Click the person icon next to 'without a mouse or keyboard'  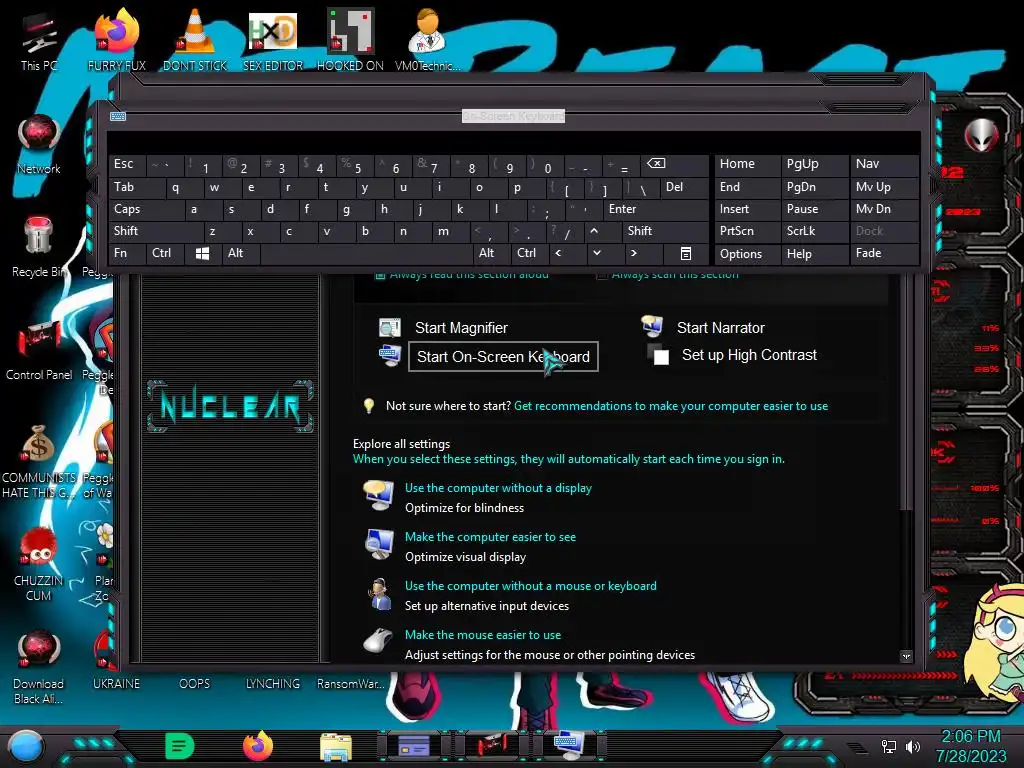pyautogui.click(x=379, y=593)
